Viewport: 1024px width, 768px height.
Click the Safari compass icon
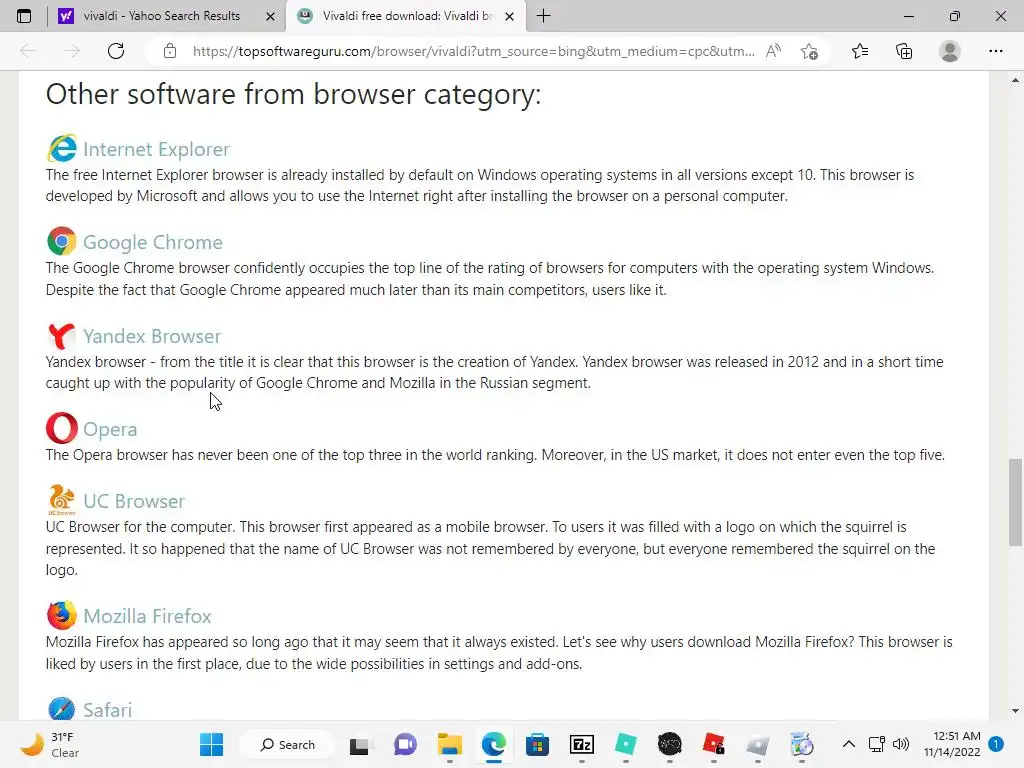61,708
